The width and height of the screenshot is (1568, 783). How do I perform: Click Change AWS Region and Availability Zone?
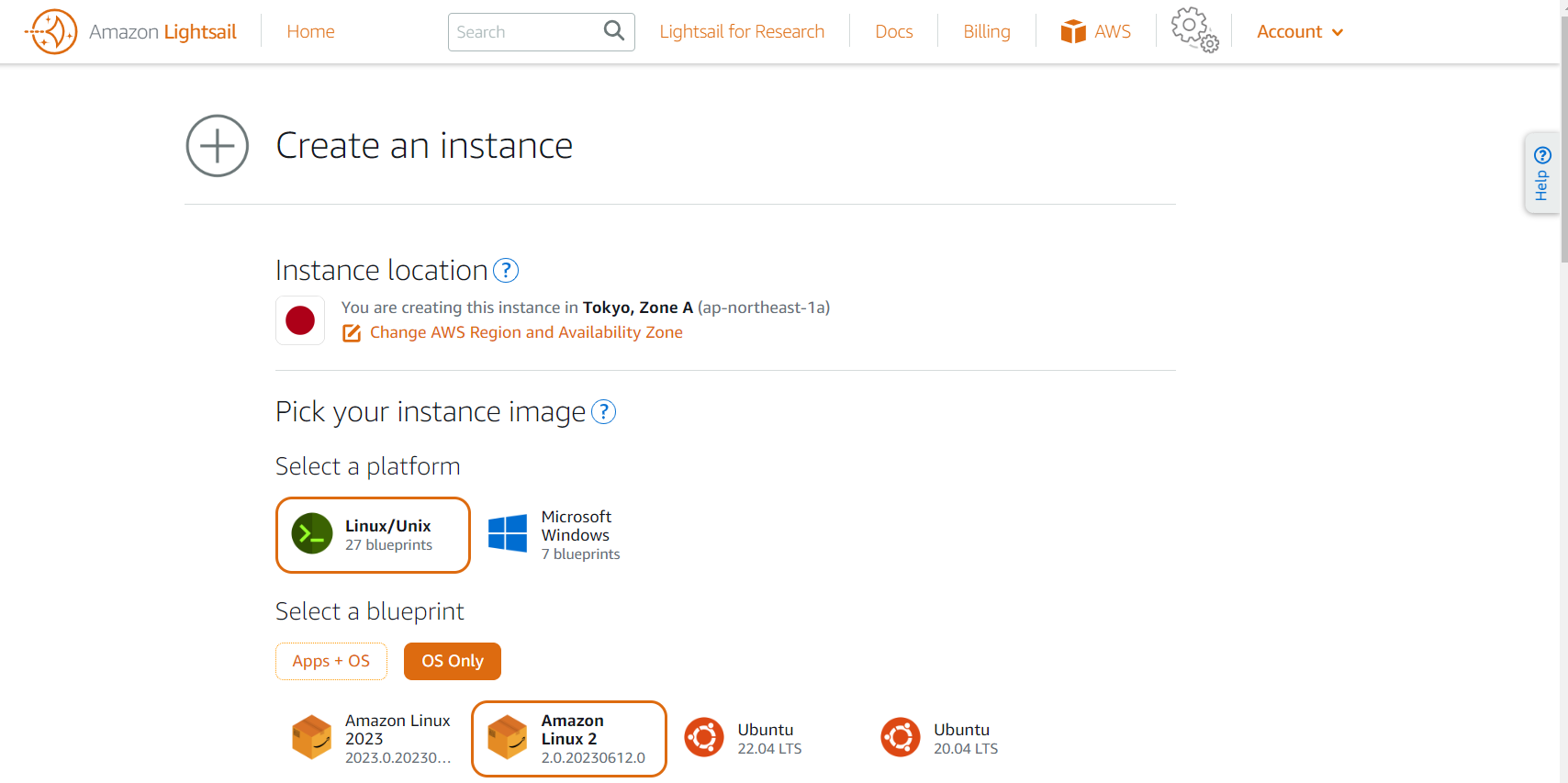525,332
